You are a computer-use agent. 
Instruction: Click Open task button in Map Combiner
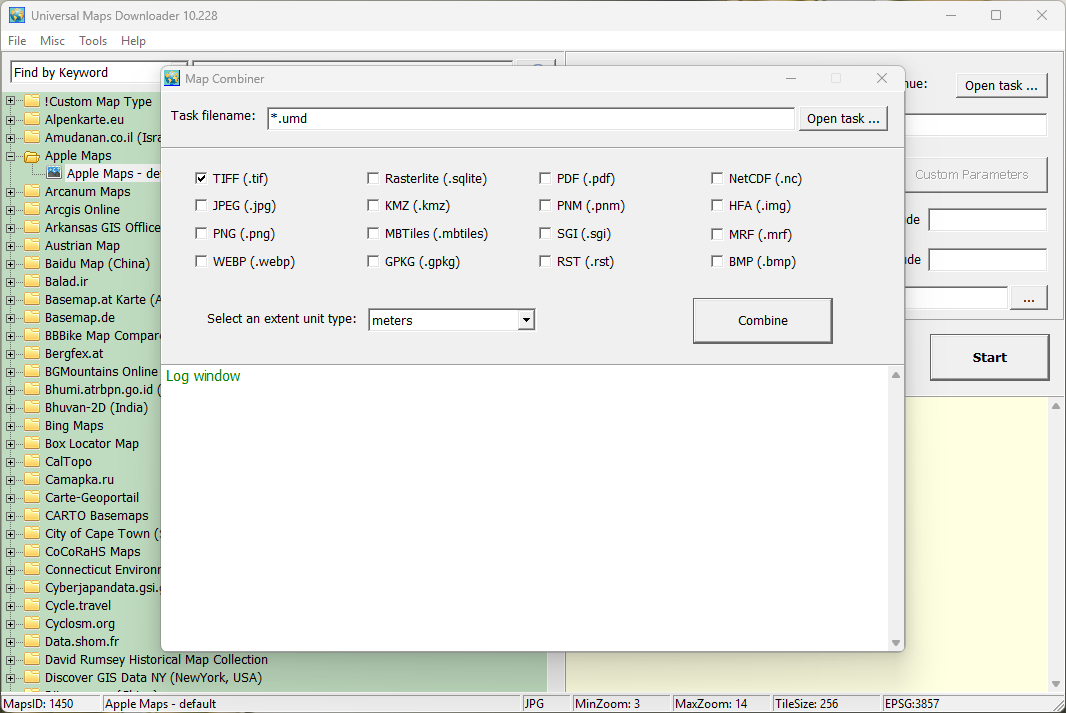842,119
